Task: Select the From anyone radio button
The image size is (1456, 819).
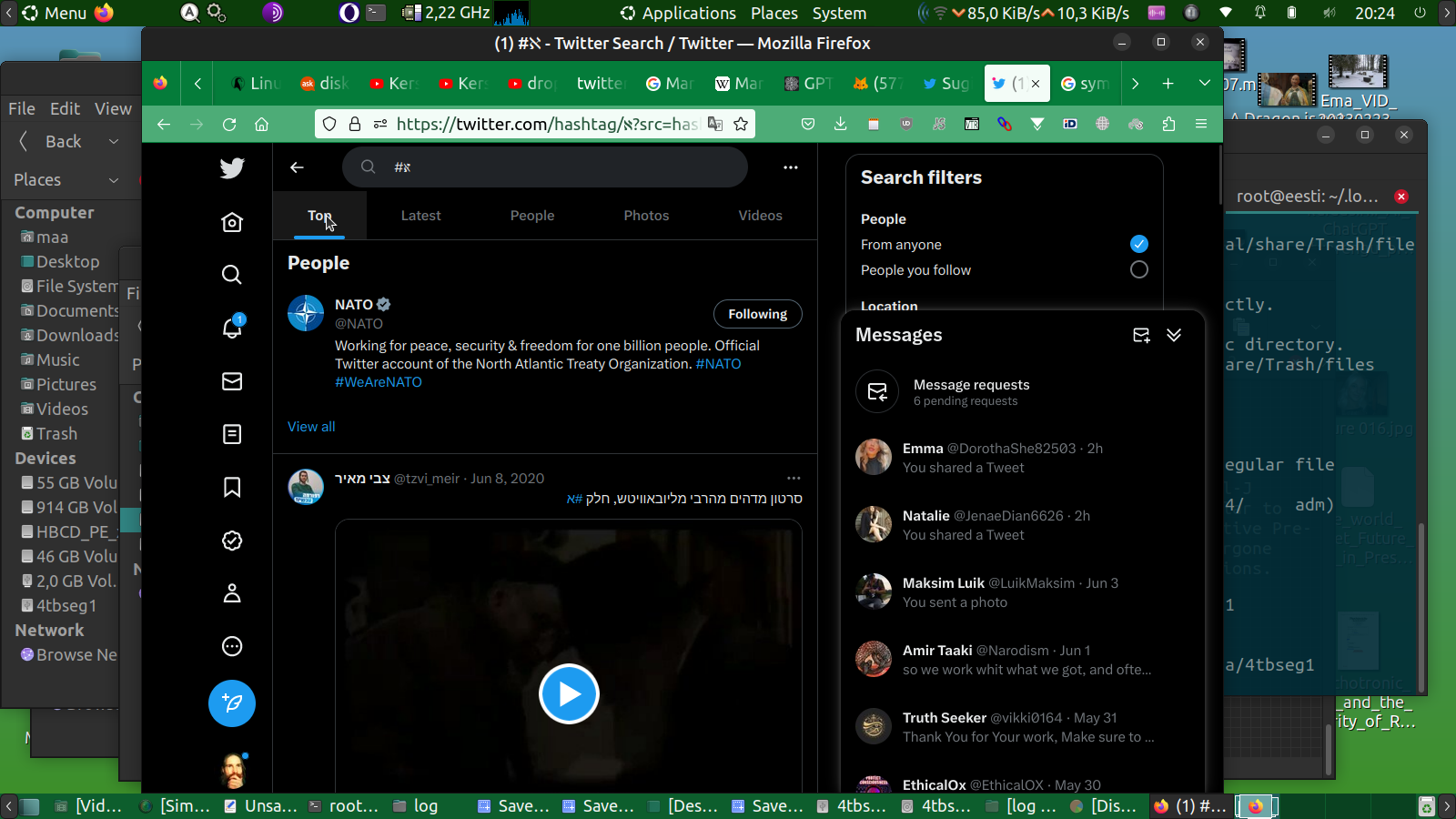Action: tap(1138, 244)
